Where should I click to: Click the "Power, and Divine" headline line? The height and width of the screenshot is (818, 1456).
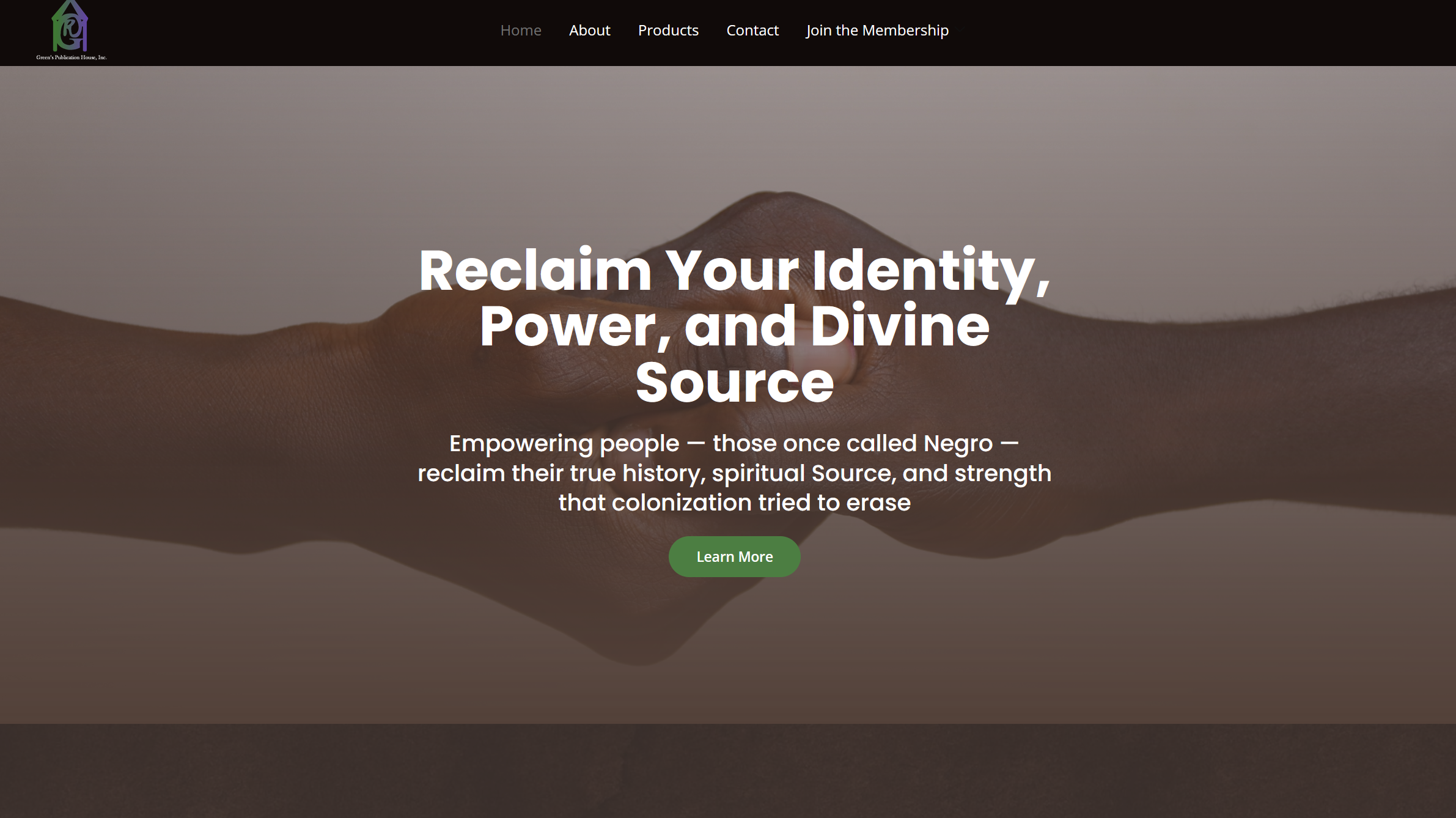click(x=734, y=326)
